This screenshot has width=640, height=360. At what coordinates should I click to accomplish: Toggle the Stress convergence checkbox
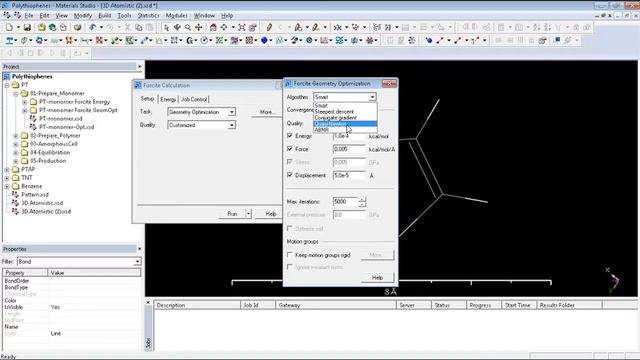point(290,162)
